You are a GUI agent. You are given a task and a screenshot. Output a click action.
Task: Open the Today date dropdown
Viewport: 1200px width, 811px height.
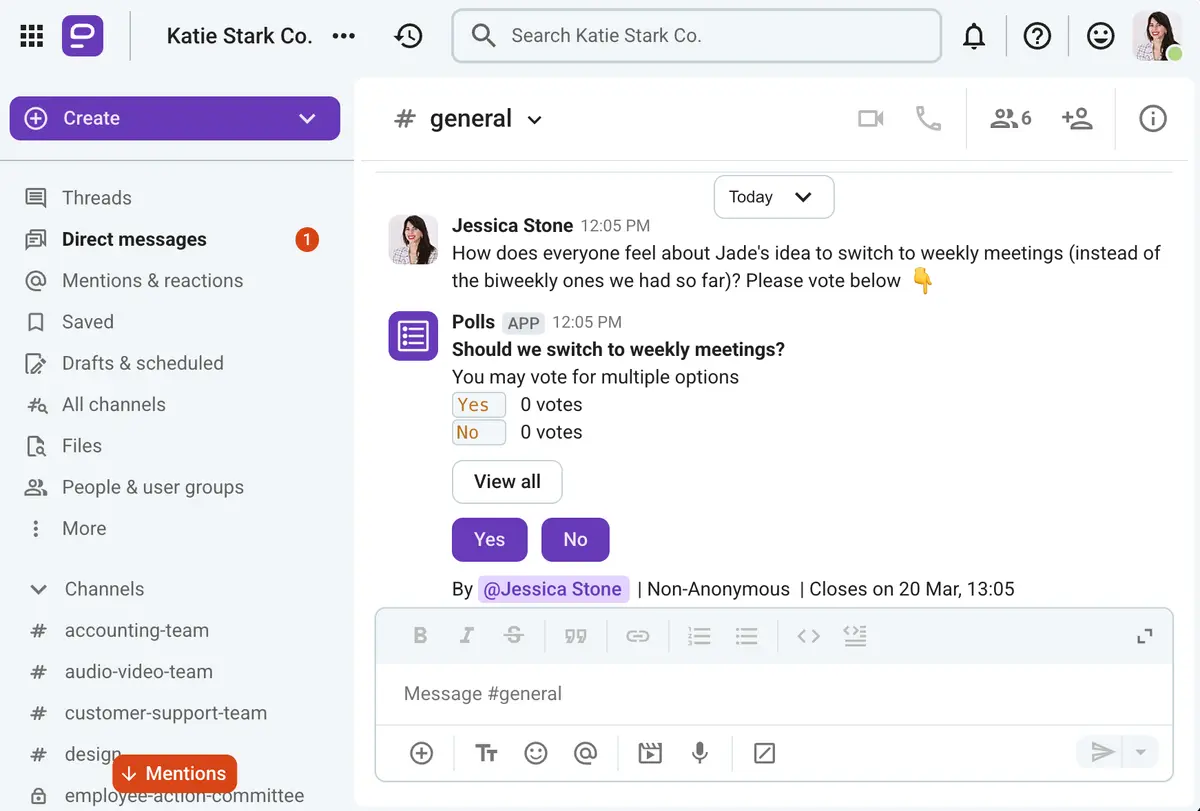pyautogui.click(x=773, y=197)
